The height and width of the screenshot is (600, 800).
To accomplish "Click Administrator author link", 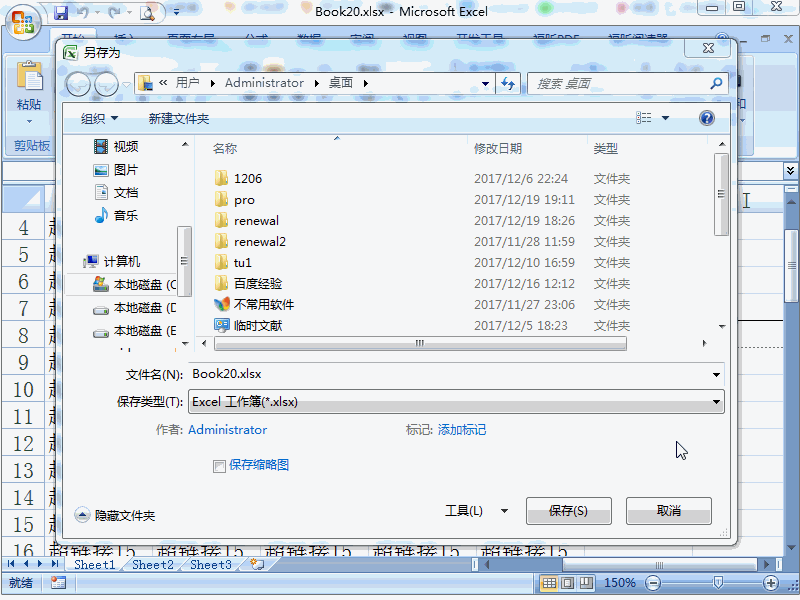I will 228,430.
